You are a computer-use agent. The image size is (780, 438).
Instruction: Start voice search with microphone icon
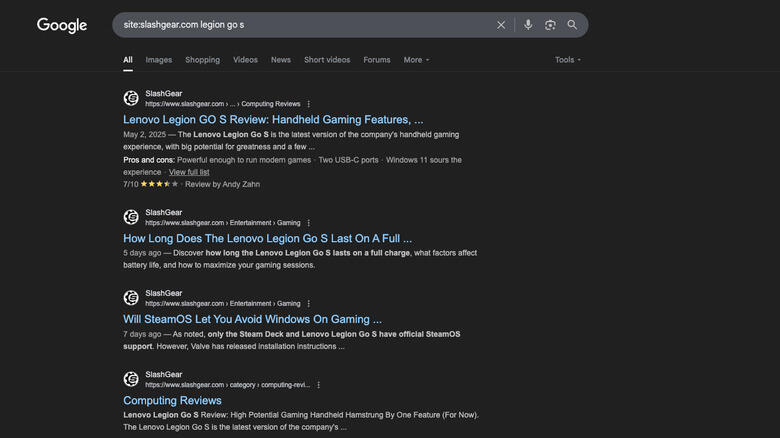[x=528, y=25]
